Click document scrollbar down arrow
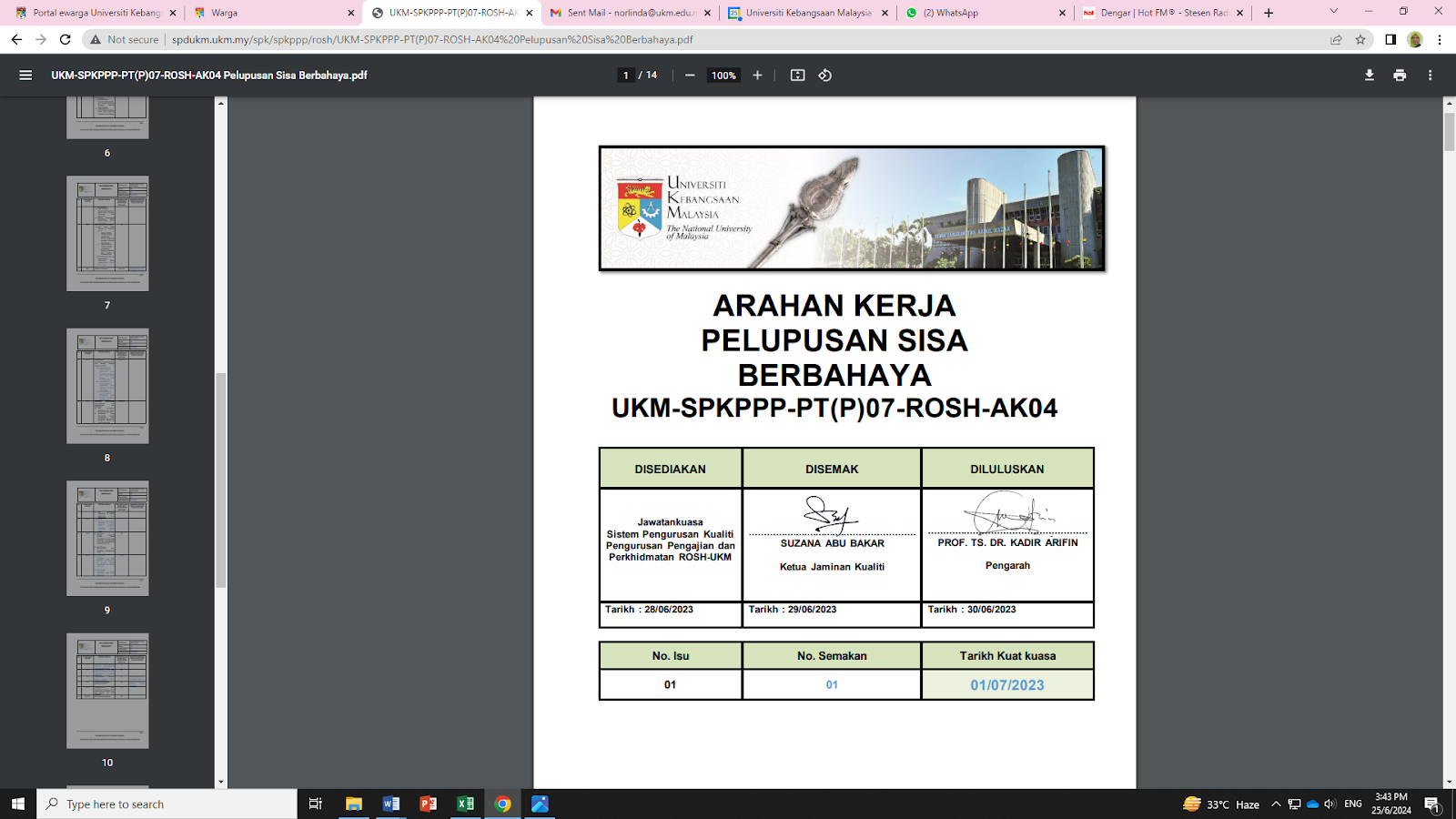This screenshot has width=1456, height=819. click(1450, 782)
